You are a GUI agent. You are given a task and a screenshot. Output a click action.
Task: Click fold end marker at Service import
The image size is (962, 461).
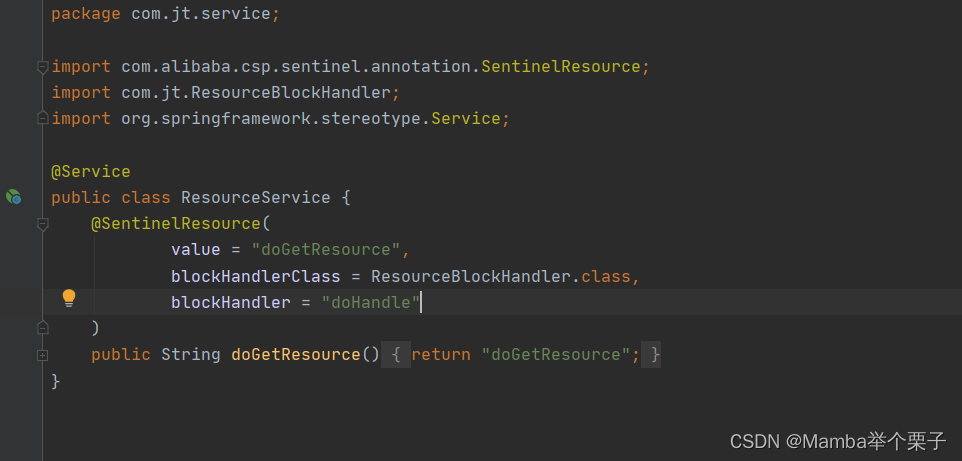coord(42,118)
